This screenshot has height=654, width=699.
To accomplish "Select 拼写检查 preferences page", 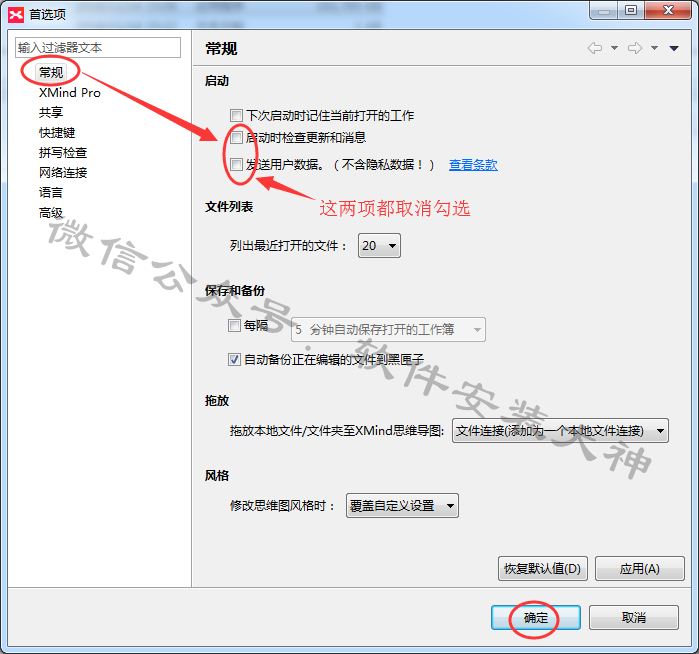I will pos(63,152).
